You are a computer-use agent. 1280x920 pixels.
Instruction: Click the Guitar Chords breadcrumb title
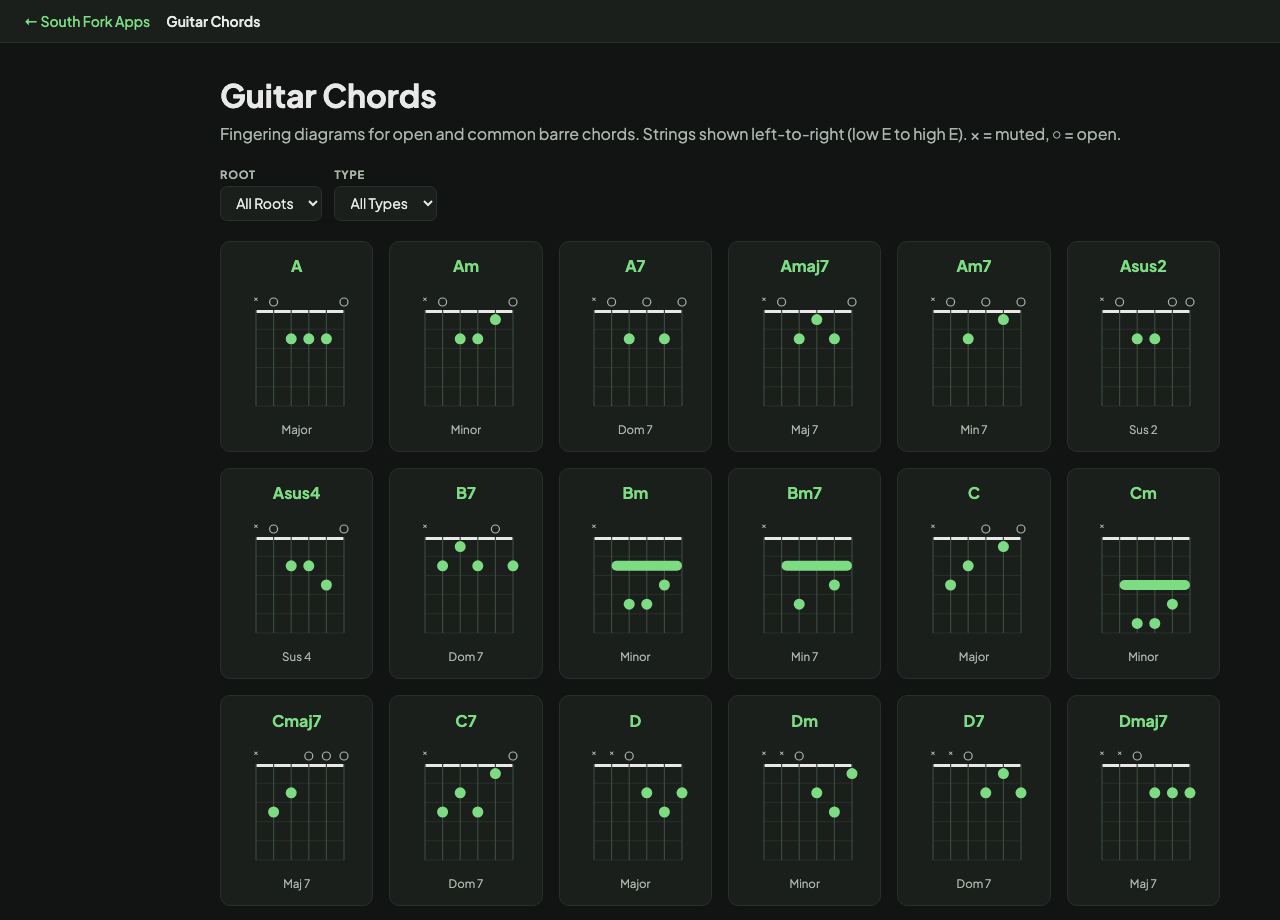coord(213,21)
